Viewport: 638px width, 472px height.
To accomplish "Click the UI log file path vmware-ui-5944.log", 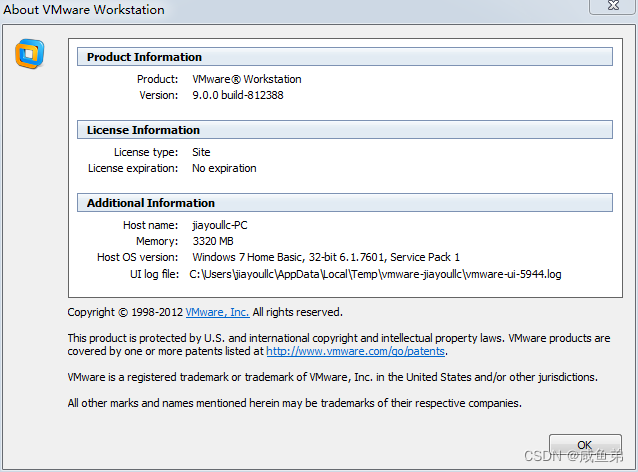I will pyautogui.click(x=375, y=274).
